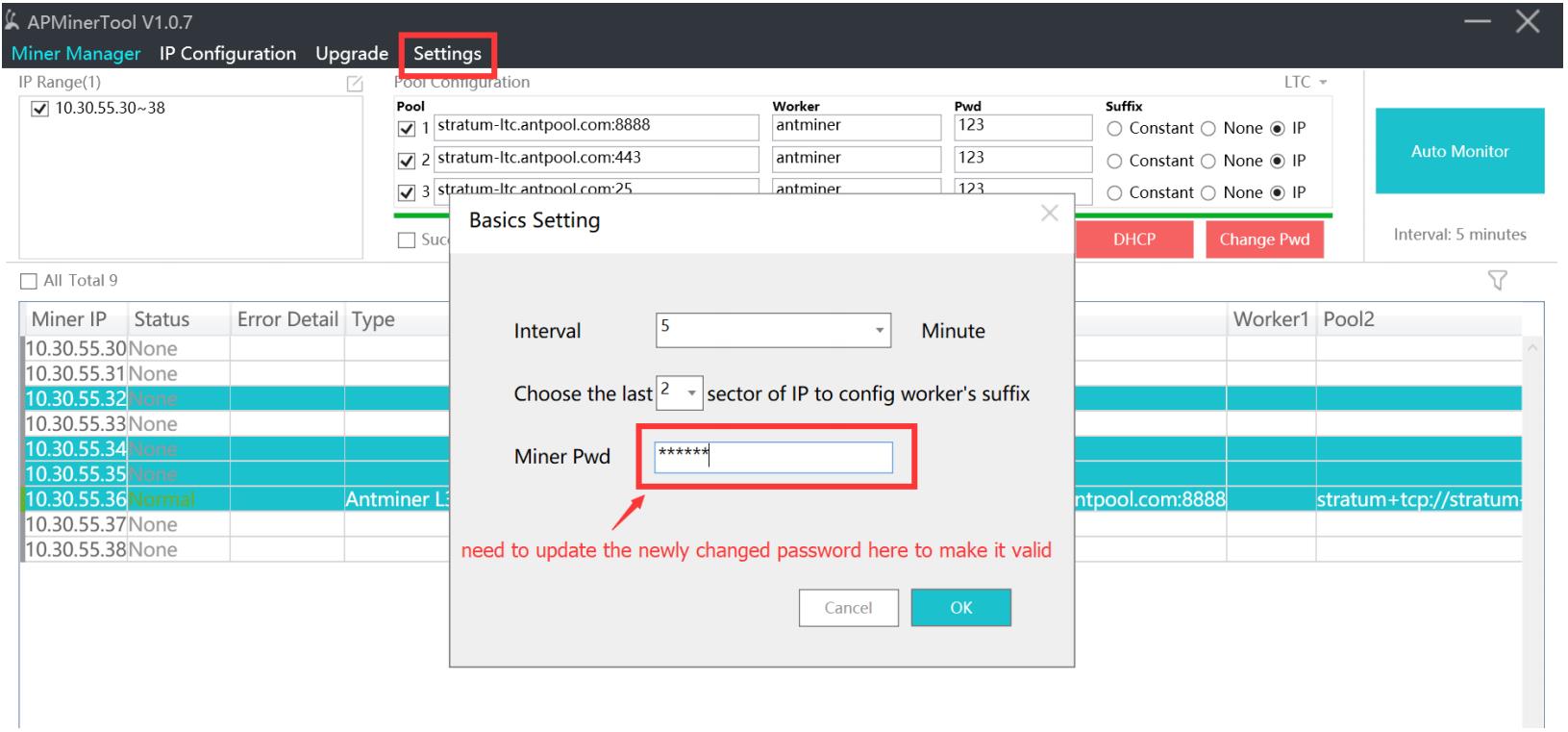The image size is (1568, 732).
Task: Click Pool 2 URL field stratum-ltc.antpool.com:443
Action: [x=596, y=159]
